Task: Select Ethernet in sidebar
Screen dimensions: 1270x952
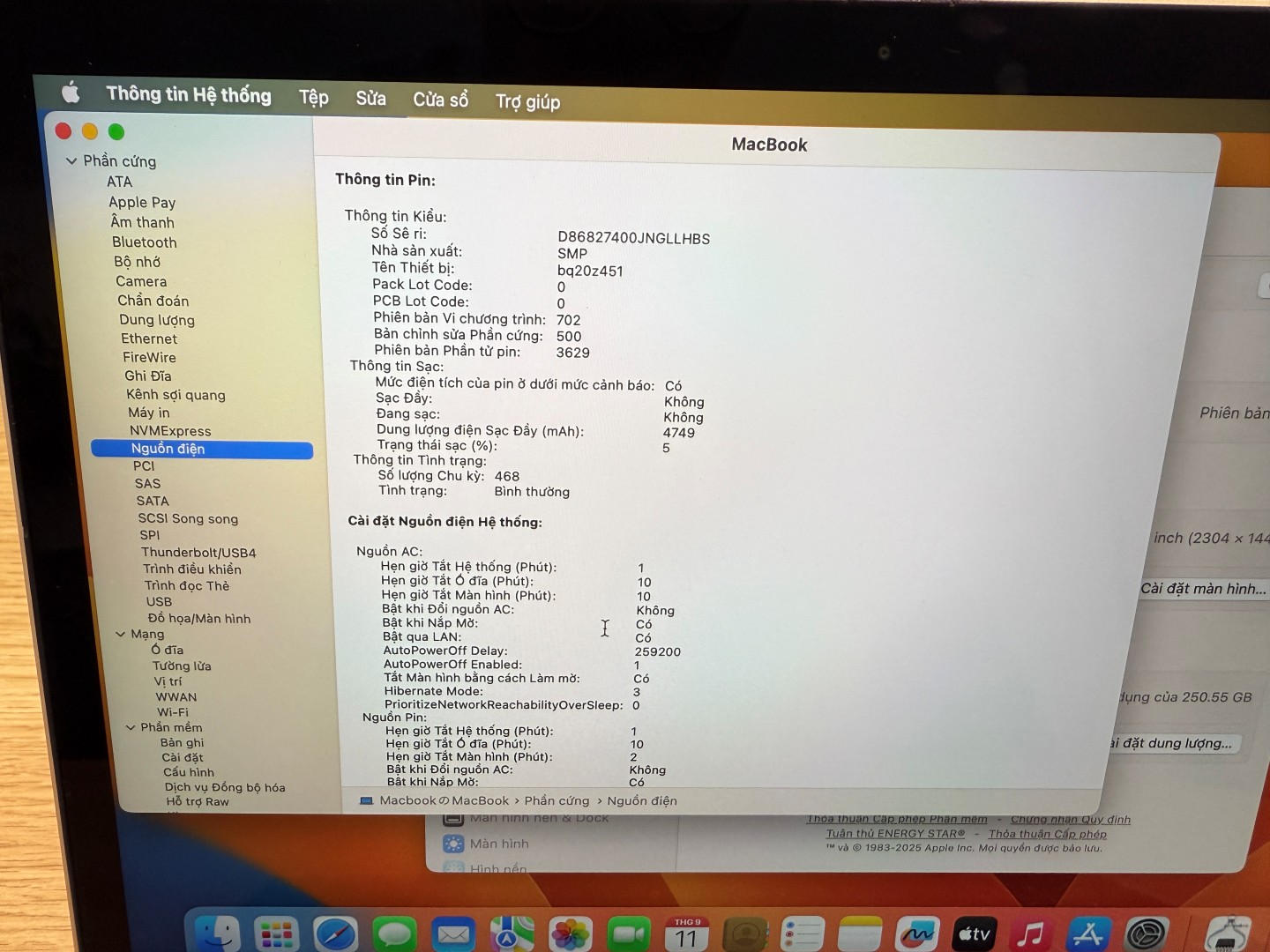Action: coord(149,338)
